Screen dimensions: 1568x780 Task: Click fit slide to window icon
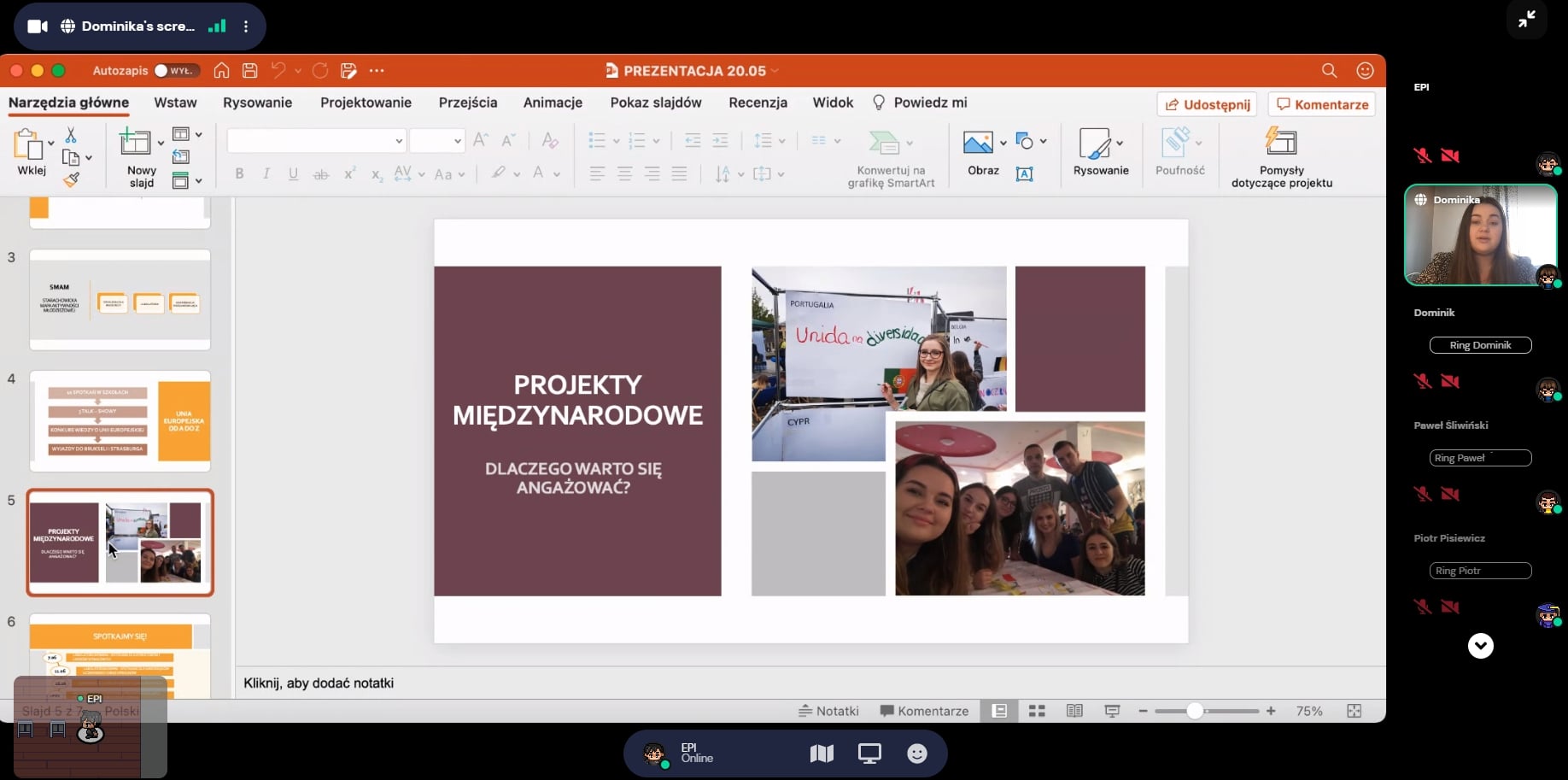(x=1354, y=711)
